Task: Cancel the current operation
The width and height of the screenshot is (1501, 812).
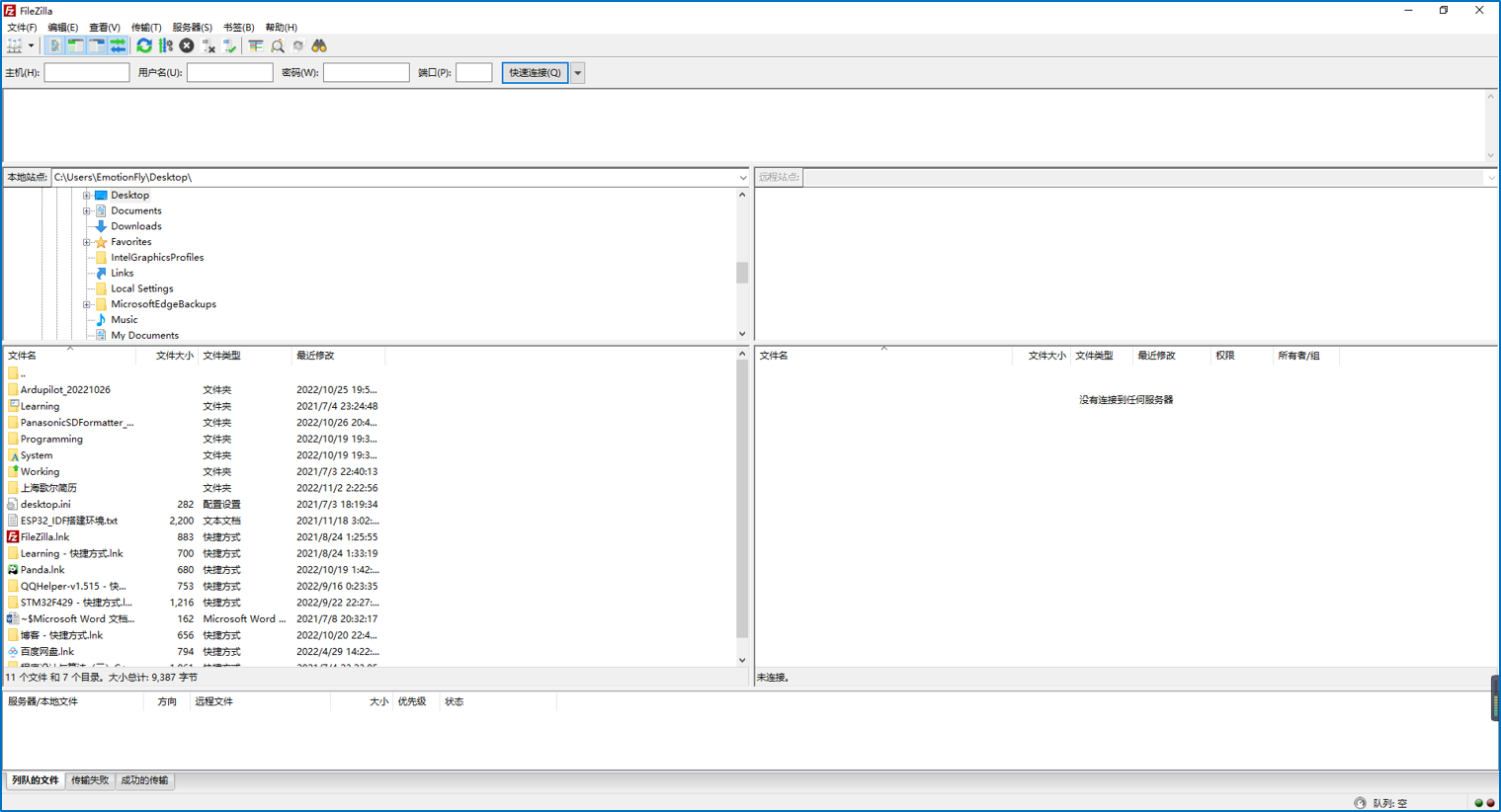Action: pos(187,45)
